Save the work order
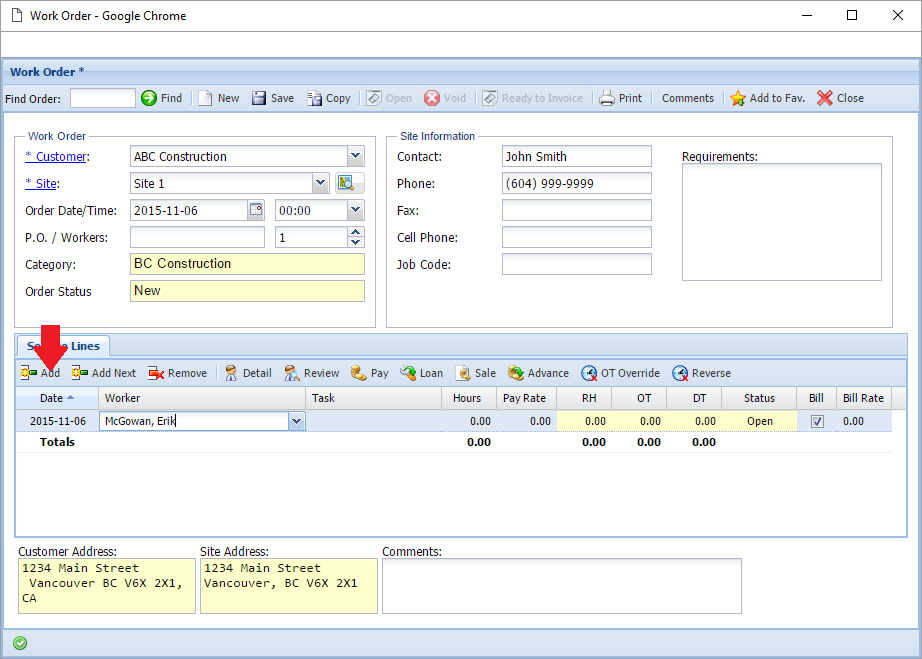Viewport: 922px width, 659px height. [273, 98]
